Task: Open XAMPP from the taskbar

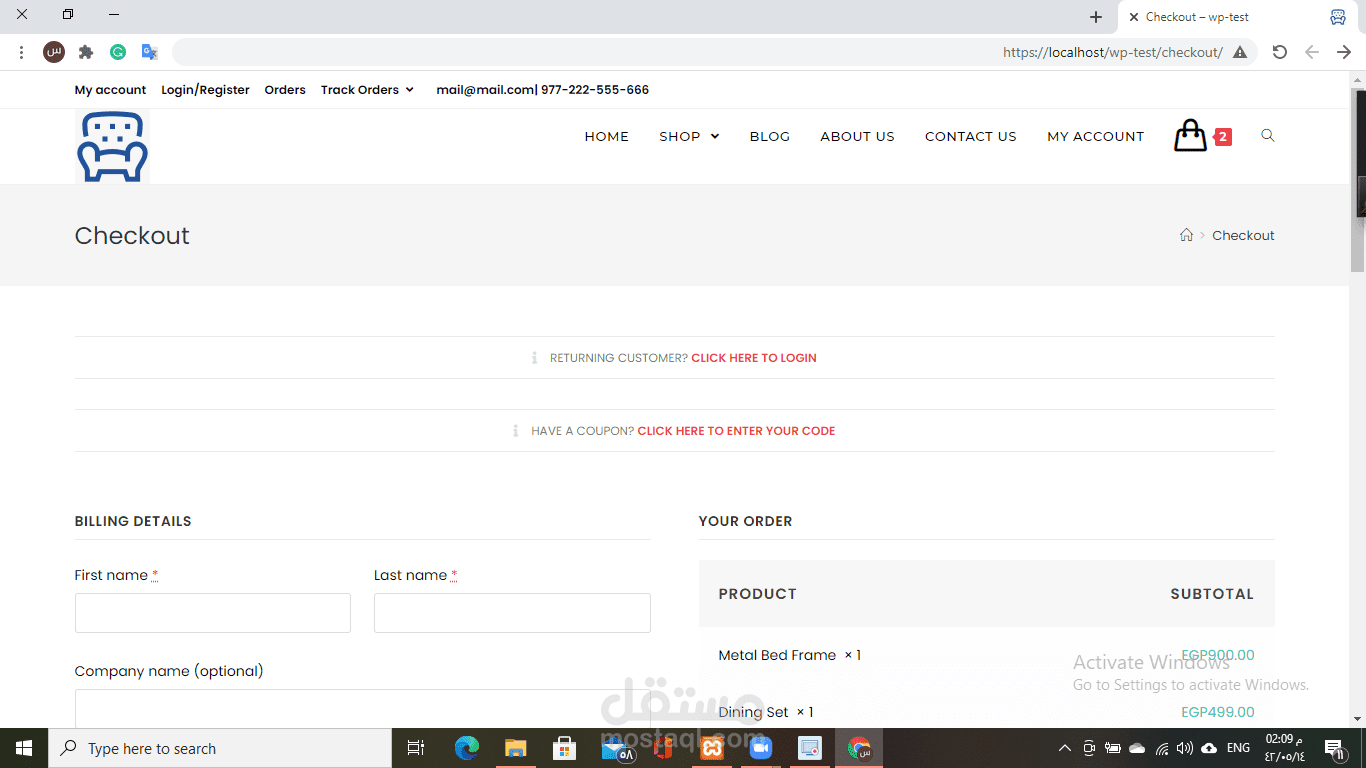Action: pyautogui.click(x=712, y=748)
